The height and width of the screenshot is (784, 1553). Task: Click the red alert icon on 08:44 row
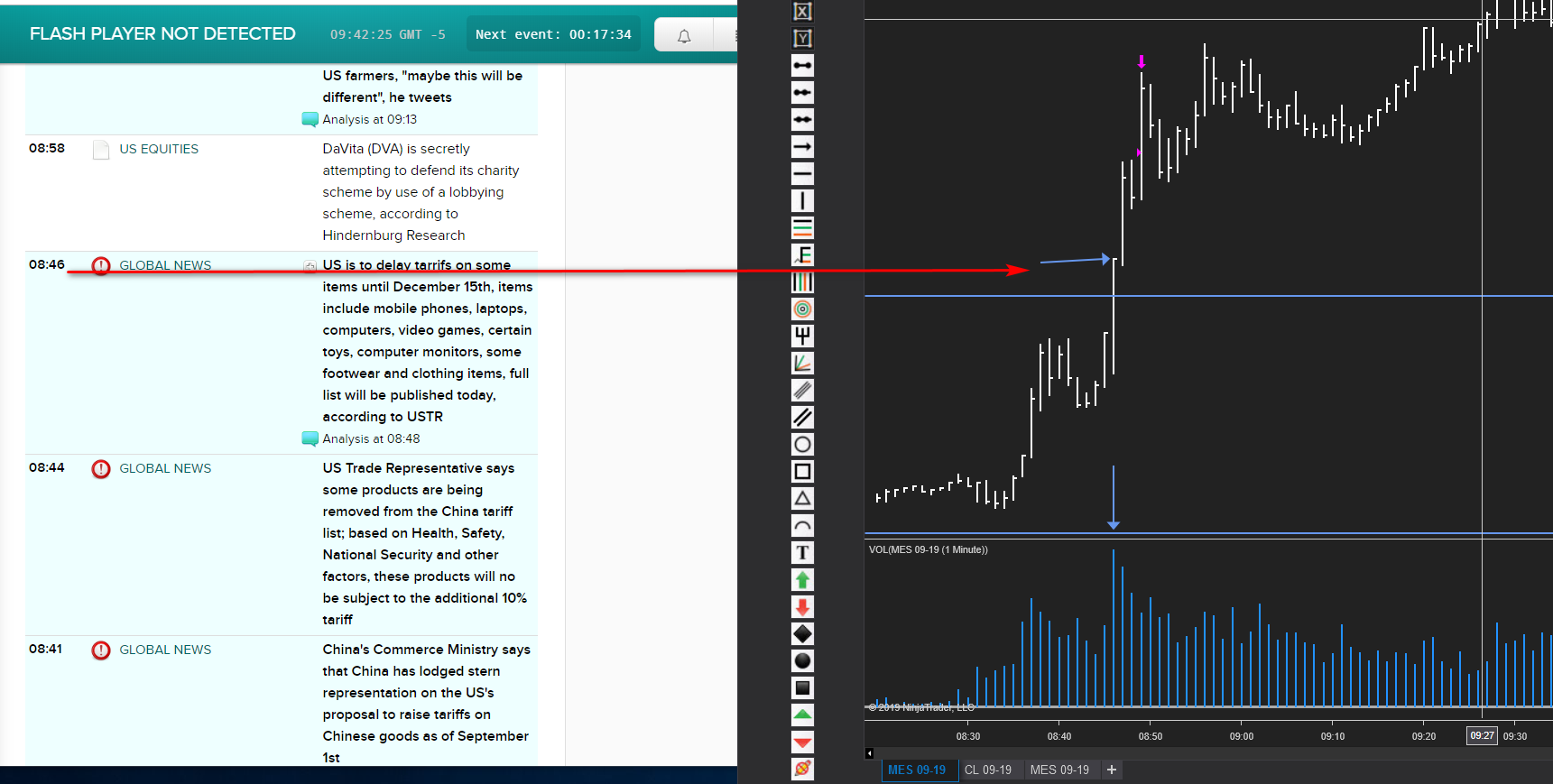point(101,469)
